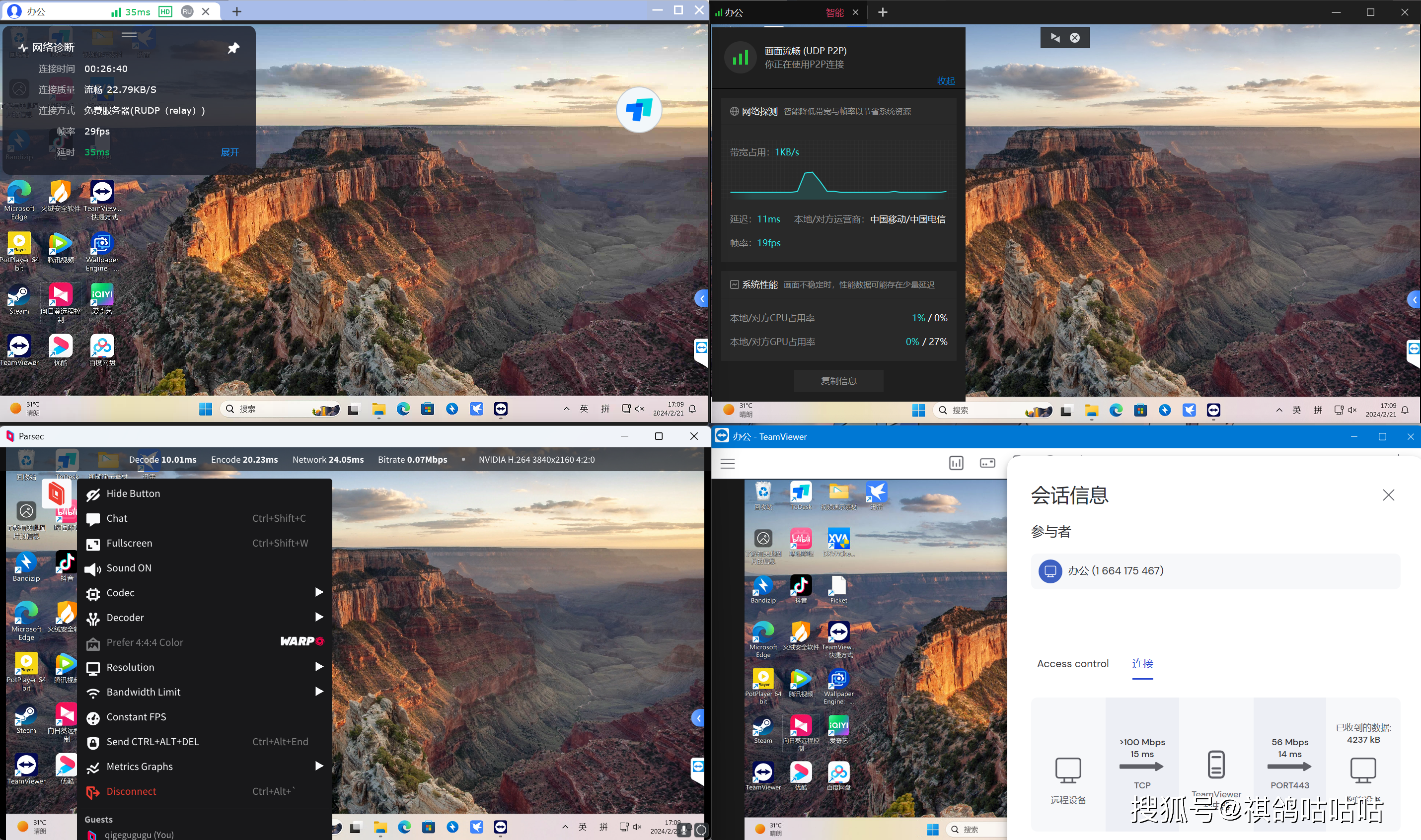Open the TeamViewer hamburger menu
The height and width of the screenshot is (840, 1421).
pyautogui.click(x=728, y=464)
